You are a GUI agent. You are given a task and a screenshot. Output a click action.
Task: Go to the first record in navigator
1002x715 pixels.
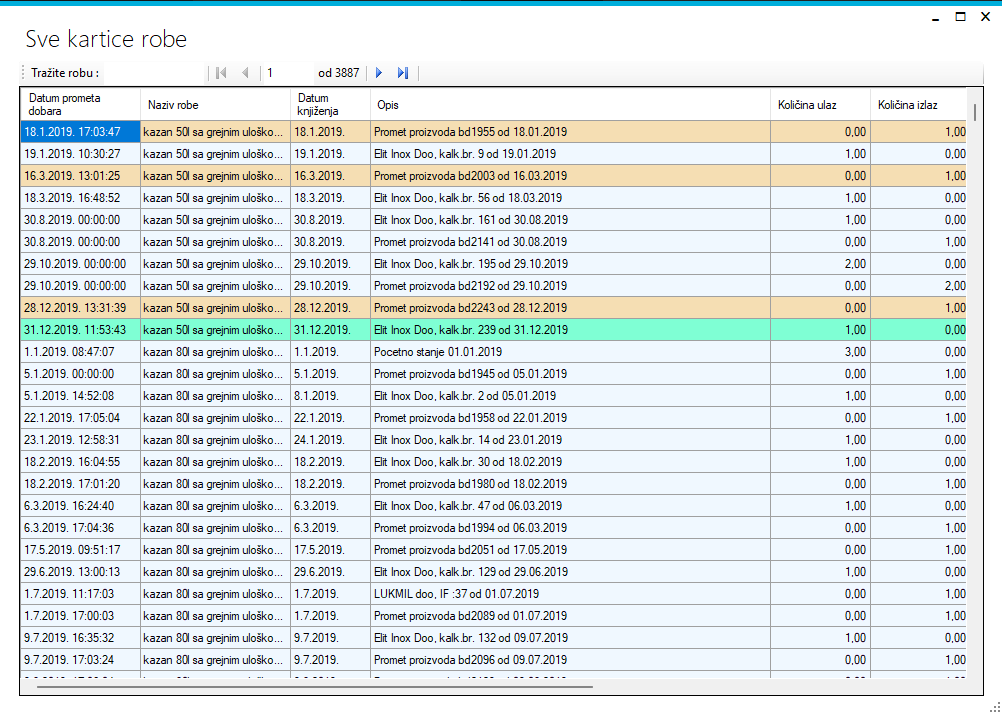[221, 73]
